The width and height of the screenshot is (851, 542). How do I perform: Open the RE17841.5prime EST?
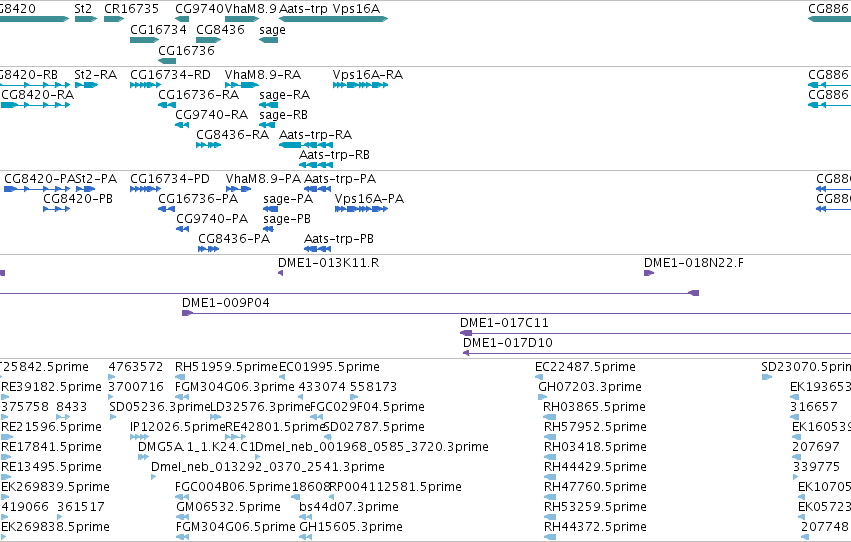6,457
